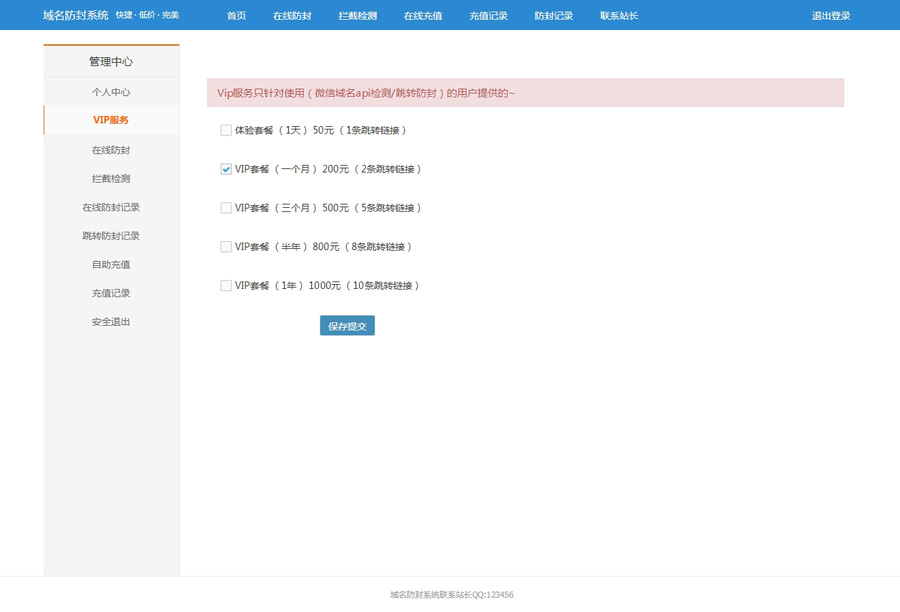Open 个人中心 in the sidebar

point(111,92)
